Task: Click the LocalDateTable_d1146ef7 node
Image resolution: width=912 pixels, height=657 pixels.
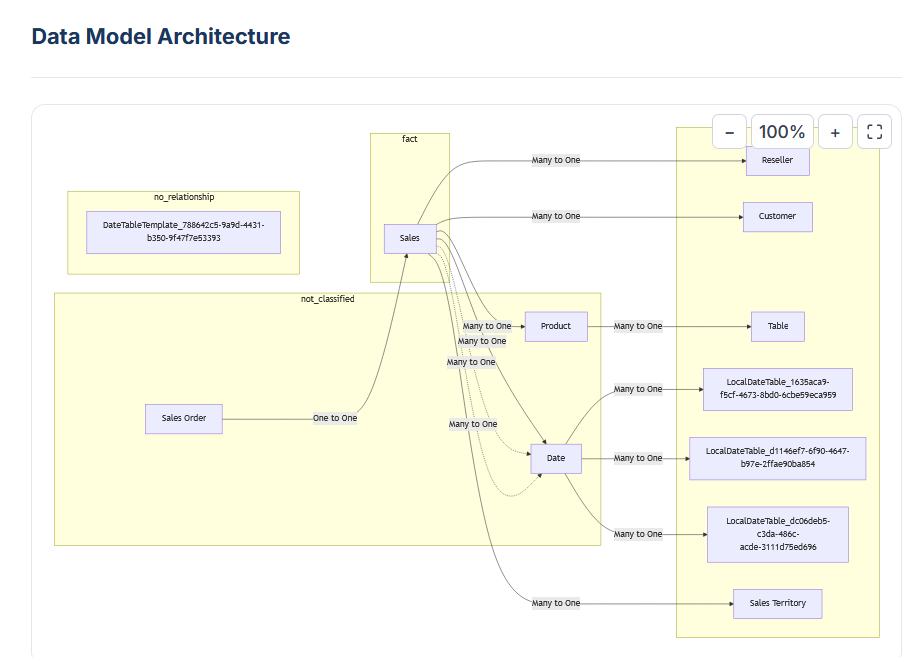Action: coord(776,457)
